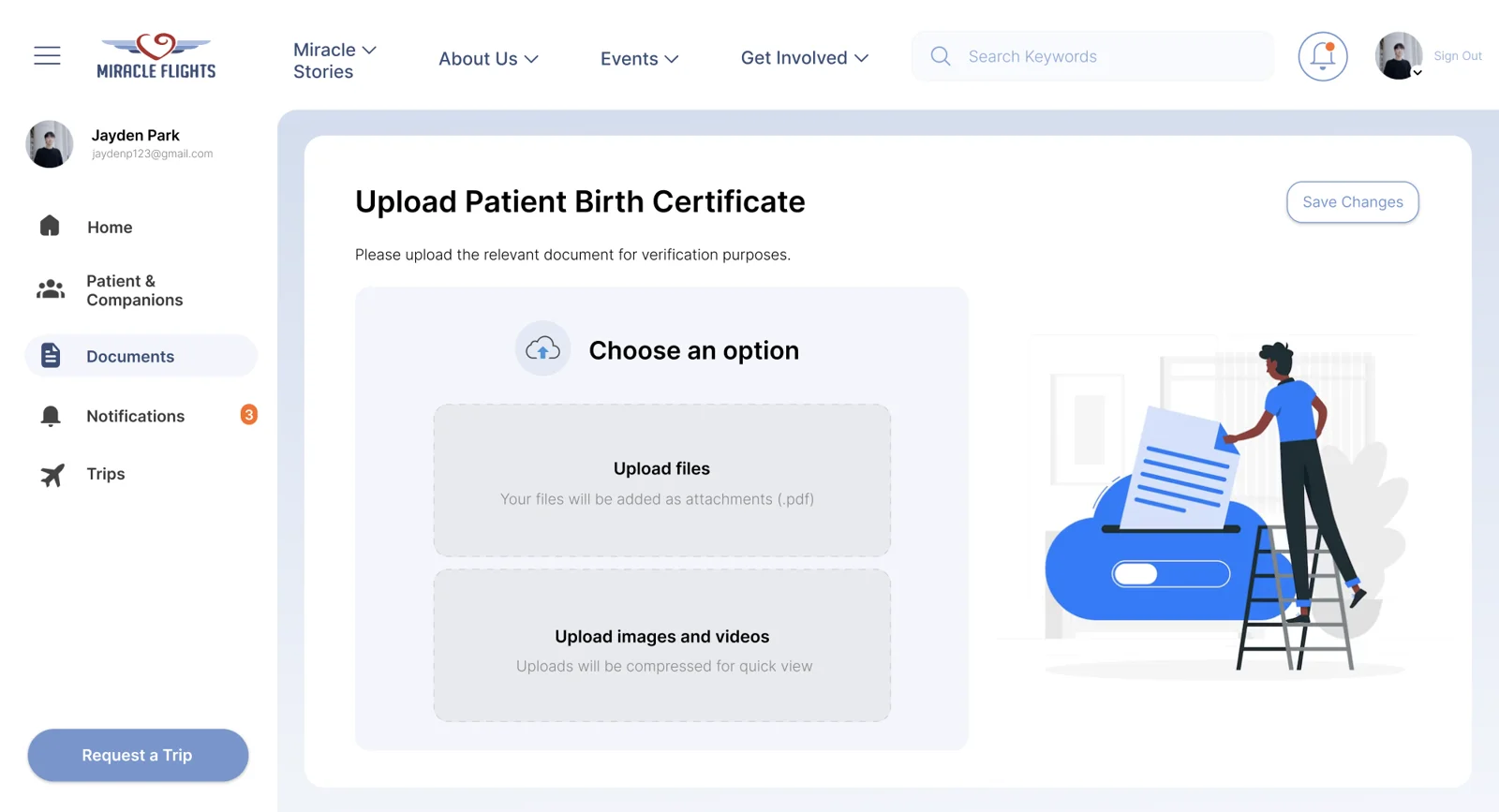Open the profile avatar dropdown in header
The height and width of the screenshot is (812, 1499).
(1399, 56)
